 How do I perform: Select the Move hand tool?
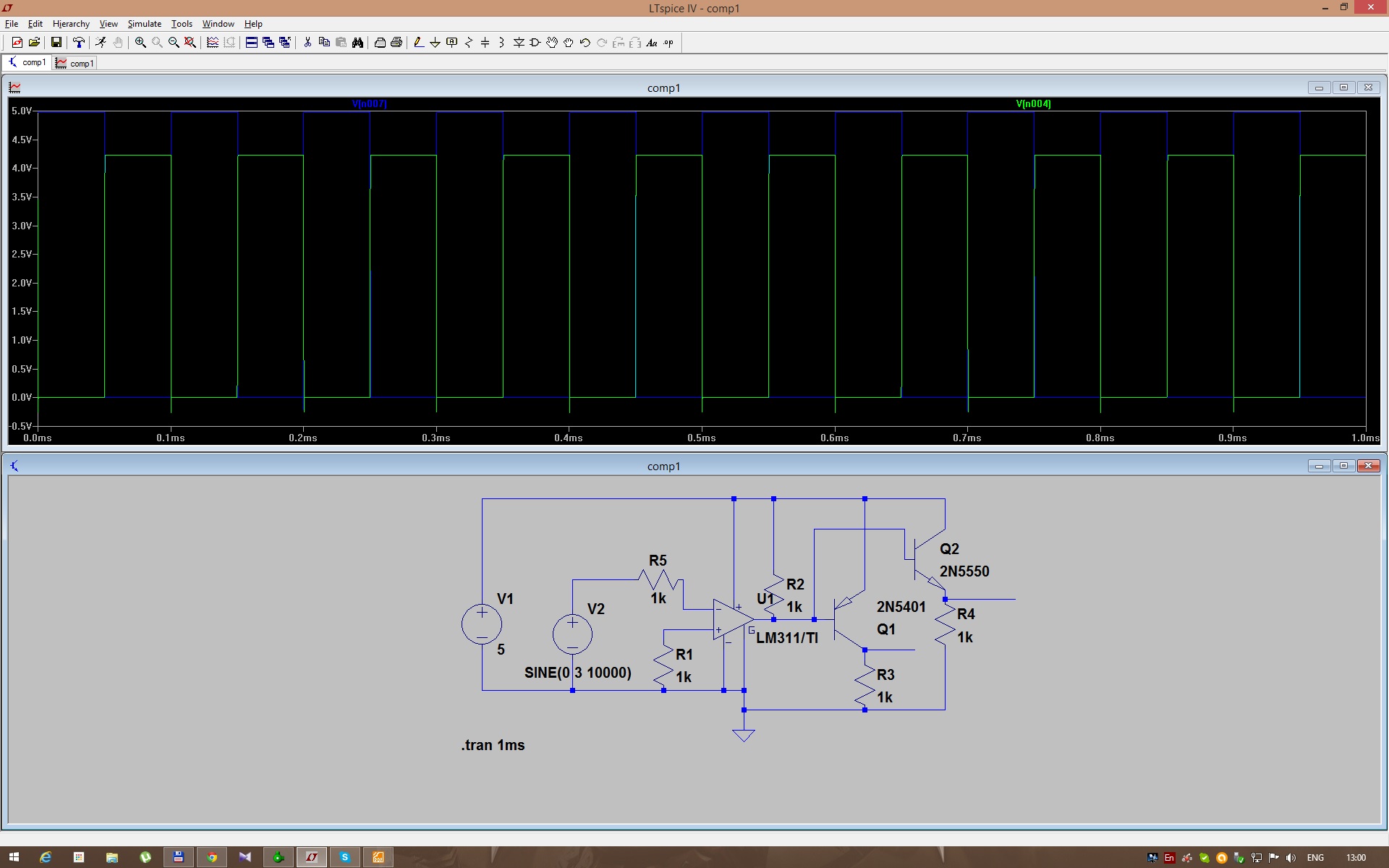pyautogui.click(x=552, y=43)
